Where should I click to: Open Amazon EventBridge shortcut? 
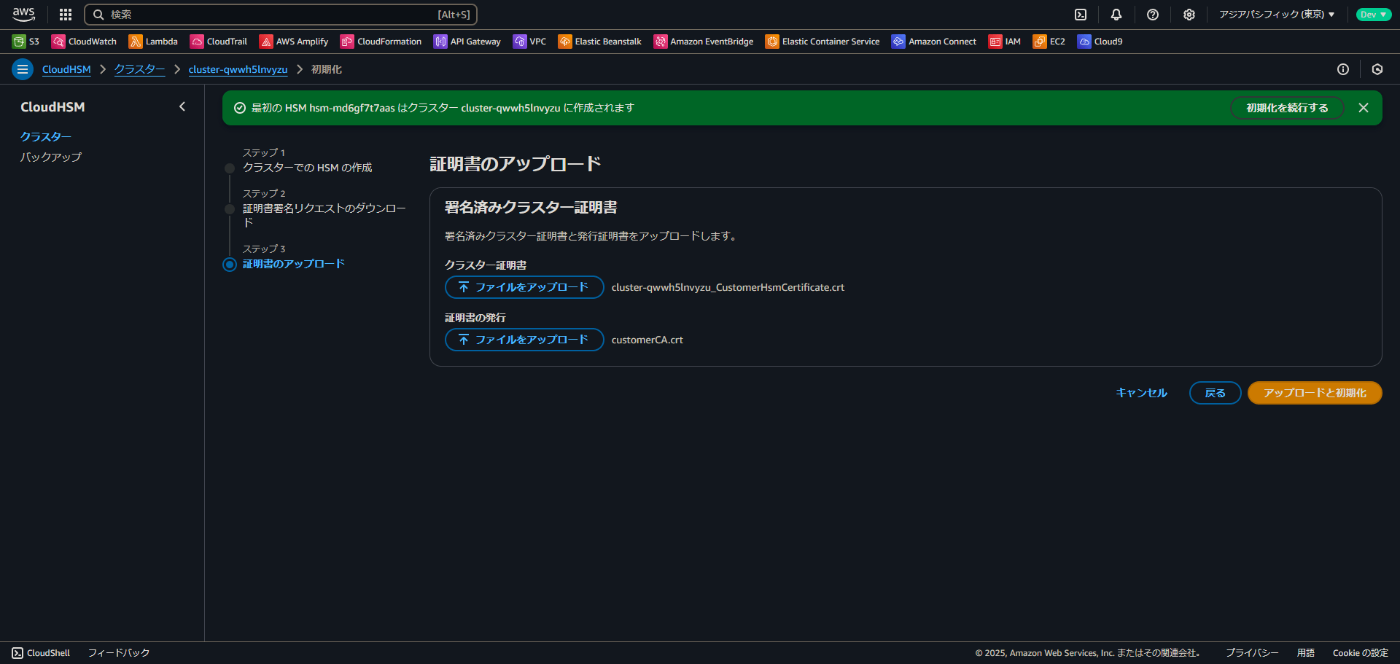pos(704,42)
